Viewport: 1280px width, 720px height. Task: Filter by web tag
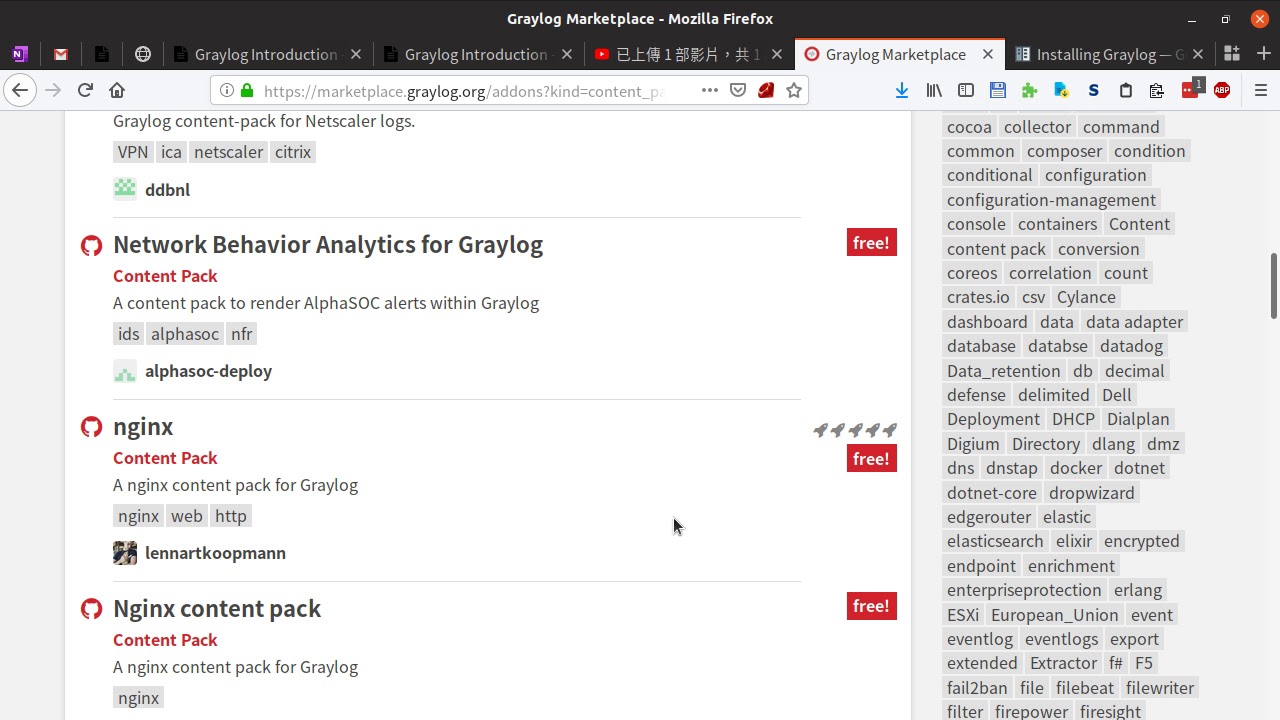[x=187, y=516]
